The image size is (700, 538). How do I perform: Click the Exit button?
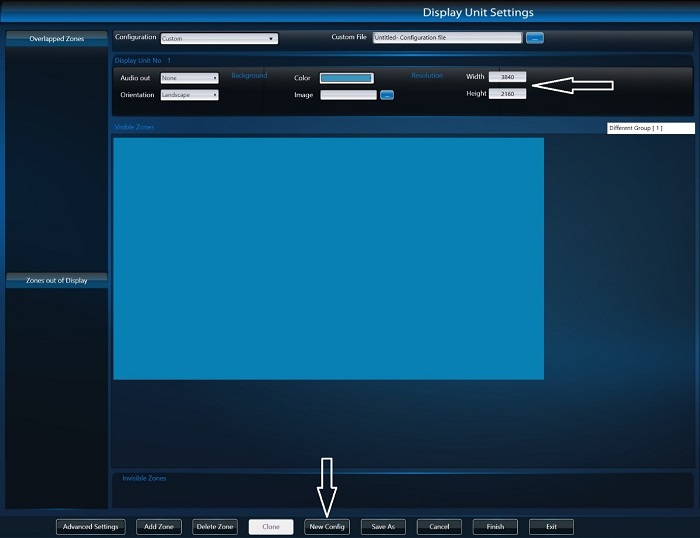[551, 527]
